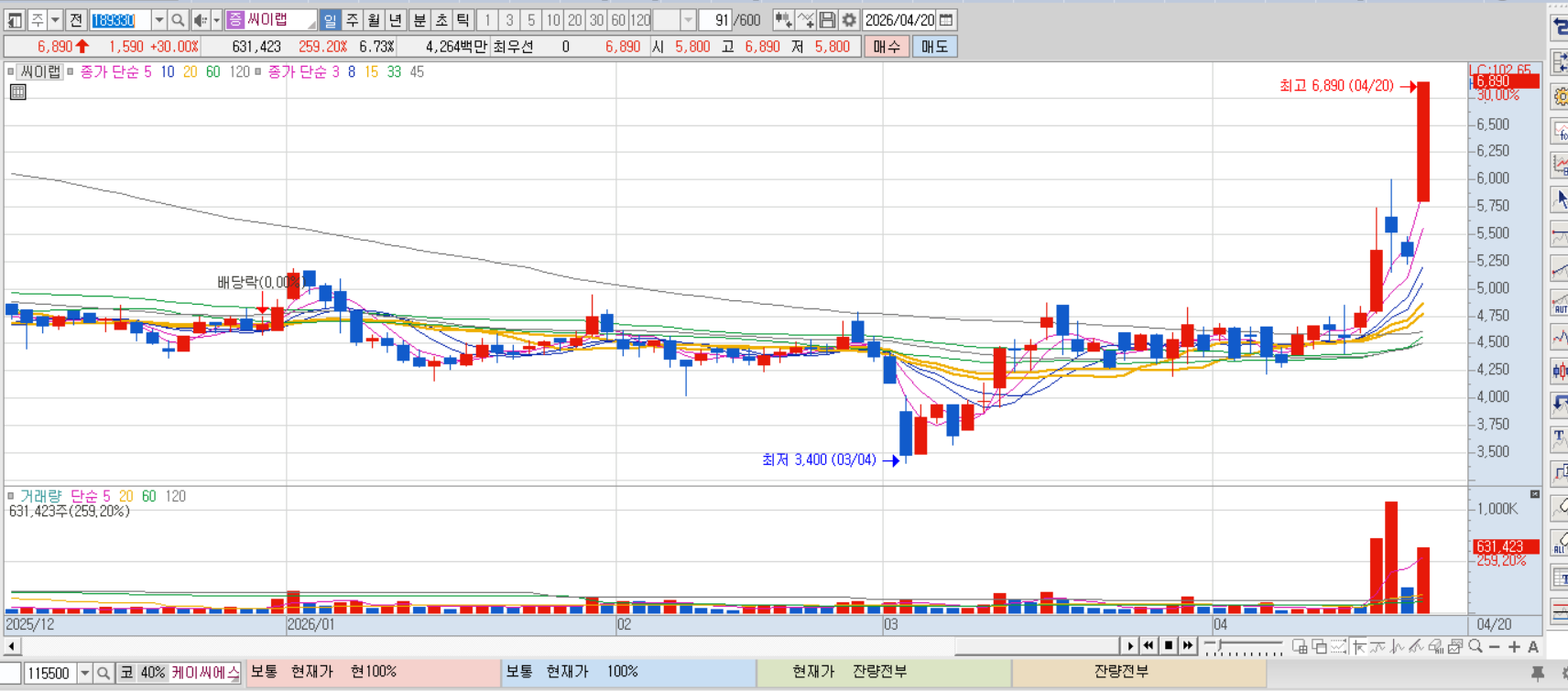Screen dimensions: 1568x691
Task: Switch to weekly (주) chart period
Action: (x=352, y=20)
